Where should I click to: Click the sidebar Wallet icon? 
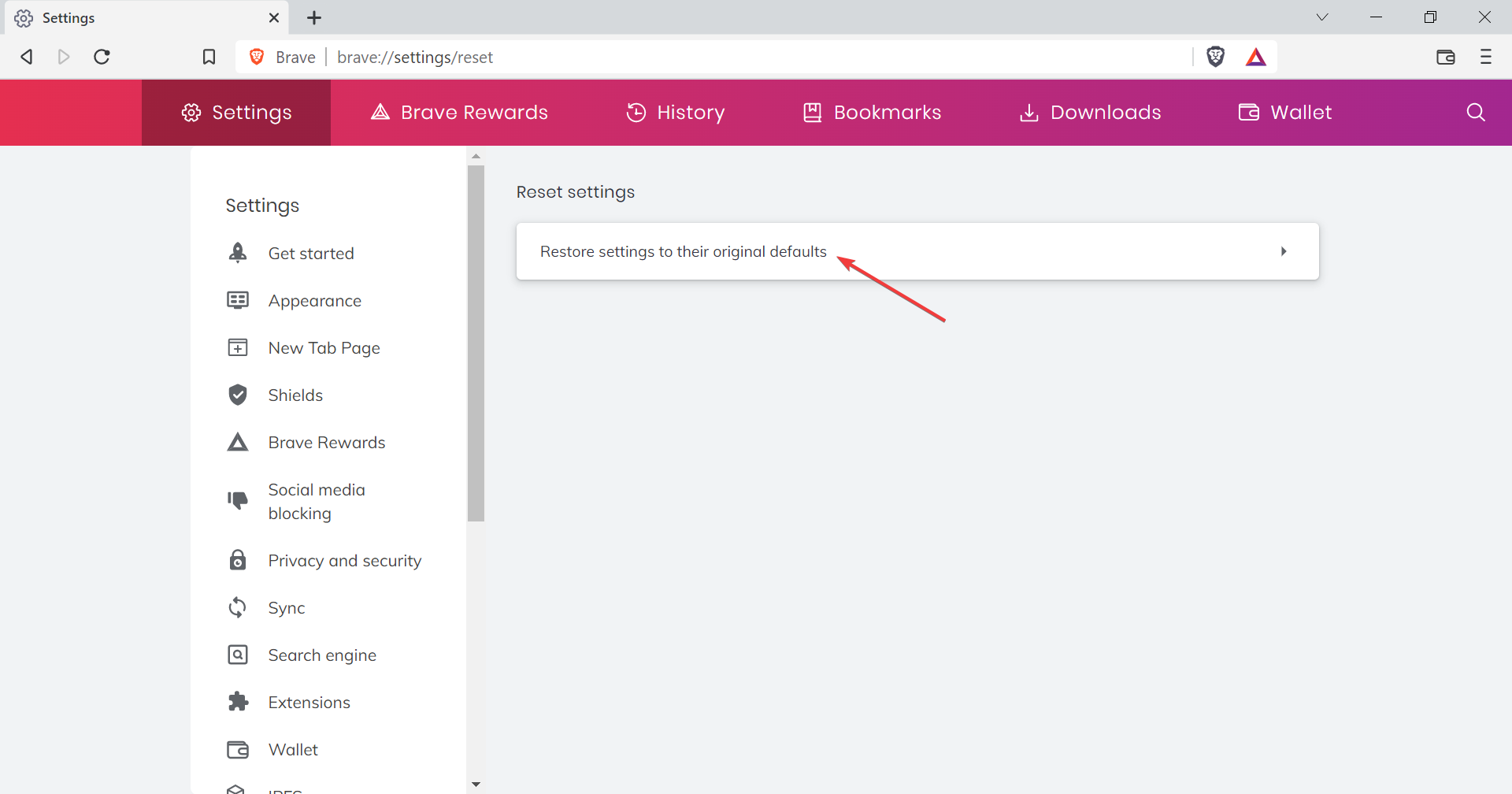[238, 749]
